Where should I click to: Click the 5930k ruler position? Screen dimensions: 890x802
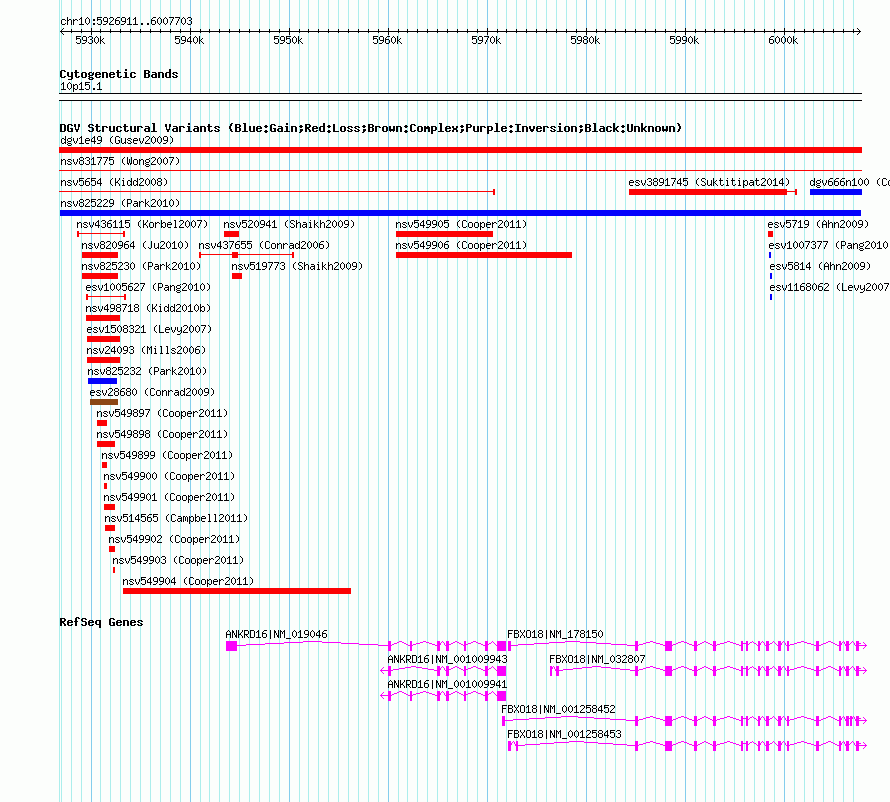(90, 40)
